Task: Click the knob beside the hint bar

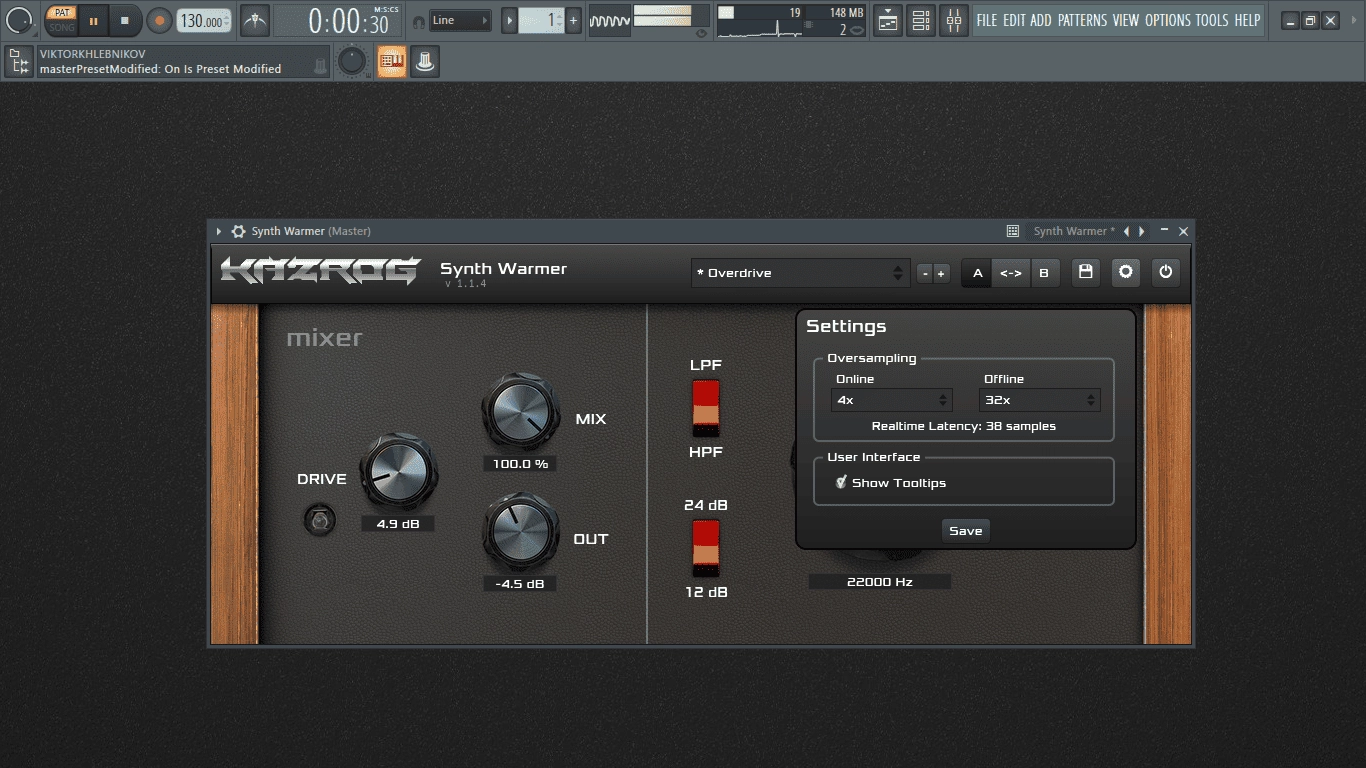Action: tap(352, 62)
